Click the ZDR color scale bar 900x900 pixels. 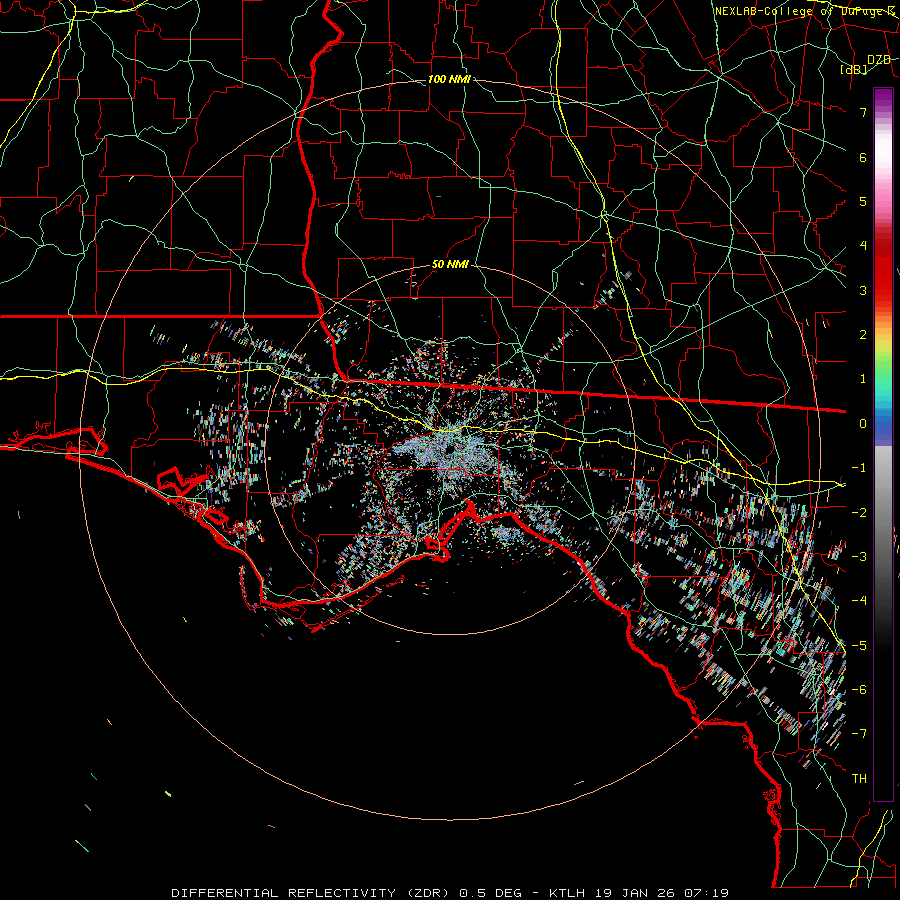(883, 444)
